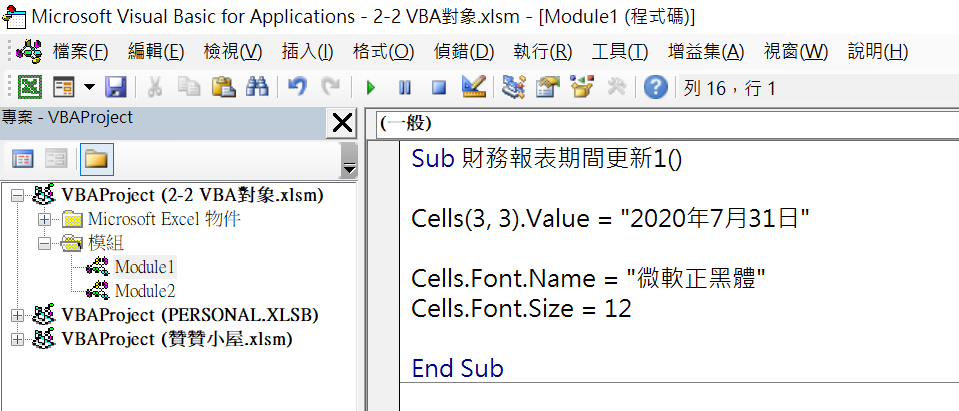The height and width of the screenshot is (411, 959).
Task: Select VBAProject (2-2 VBA對象.xlsm) tree item
Action: tap(193, 195)
